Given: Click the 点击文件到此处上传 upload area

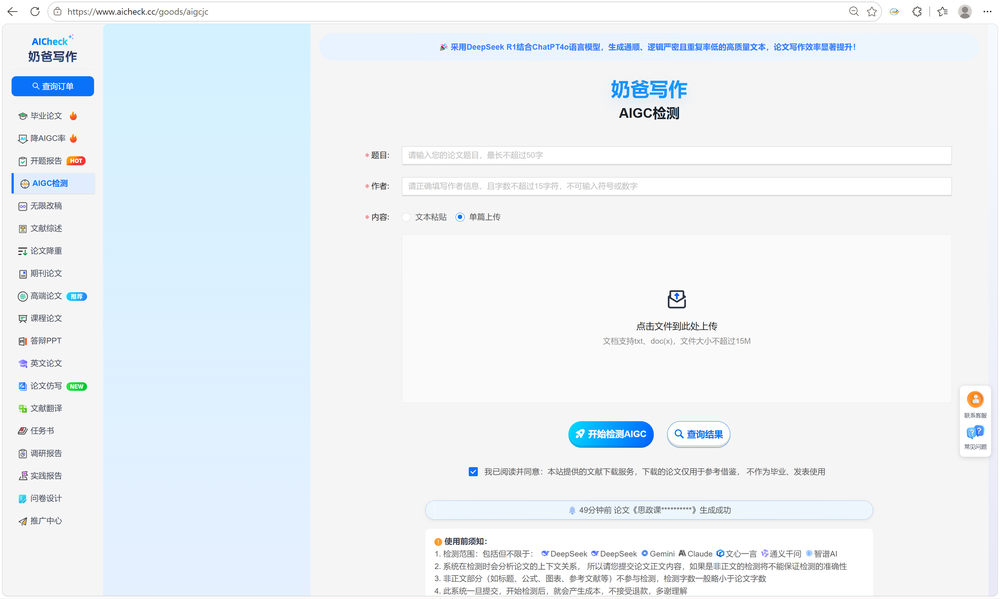Looking at the screenshot, I should tap(677, 319).
